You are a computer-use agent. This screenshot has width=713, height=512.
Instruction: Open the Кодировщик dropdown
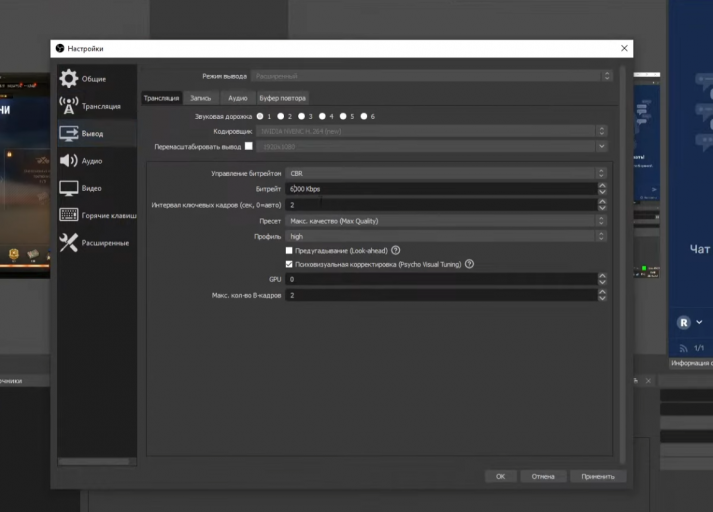432,131
